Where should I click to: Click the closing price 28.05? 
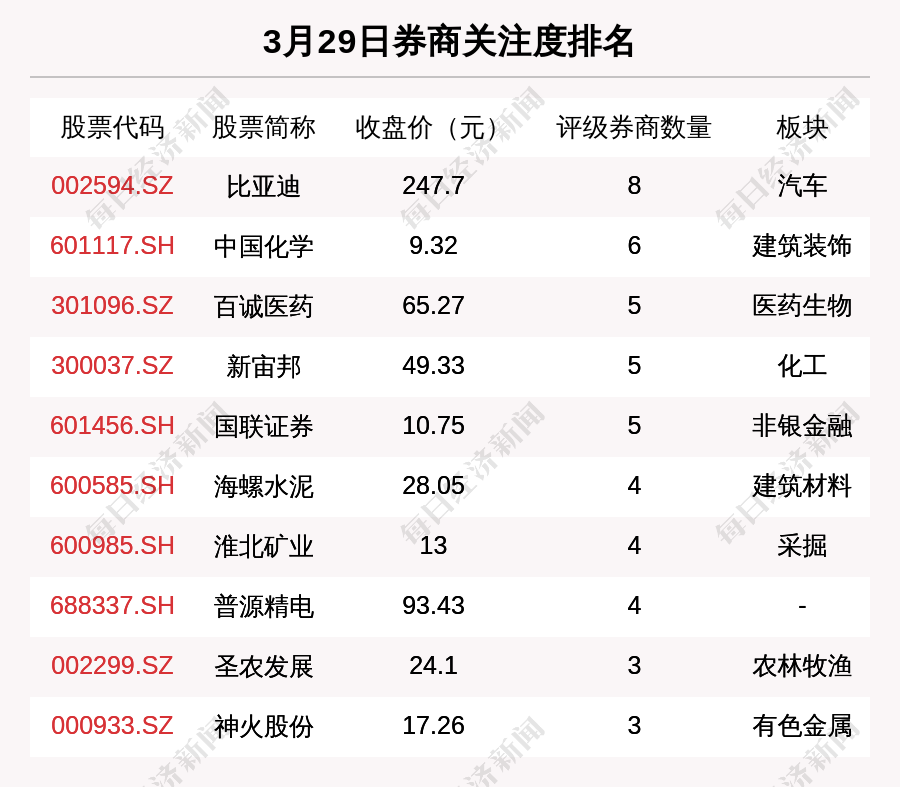pyautogui.click(x=433, y=486)
